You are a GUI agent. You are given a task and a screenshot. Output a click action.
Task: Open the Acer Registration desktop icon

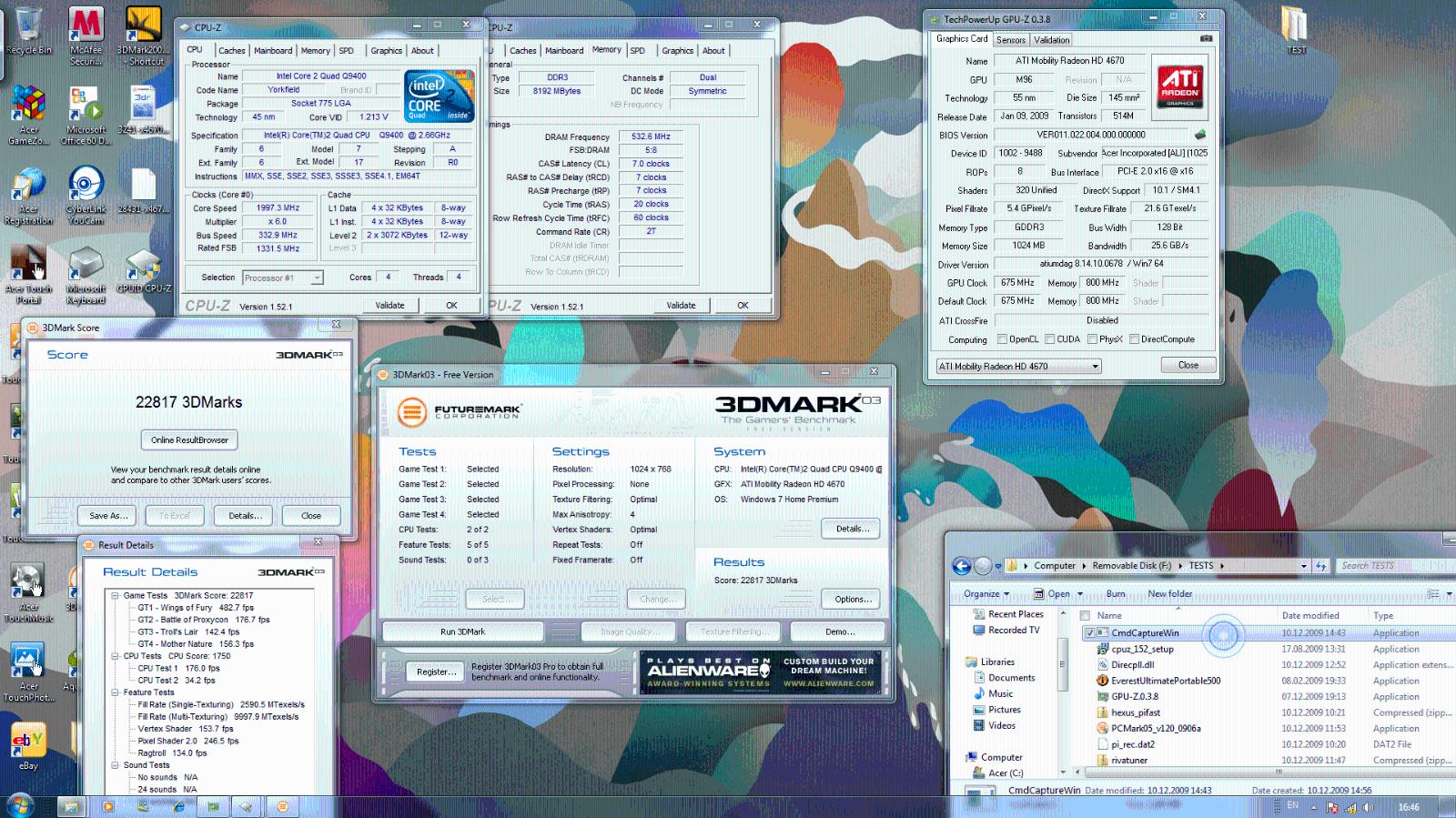(28, 196)
